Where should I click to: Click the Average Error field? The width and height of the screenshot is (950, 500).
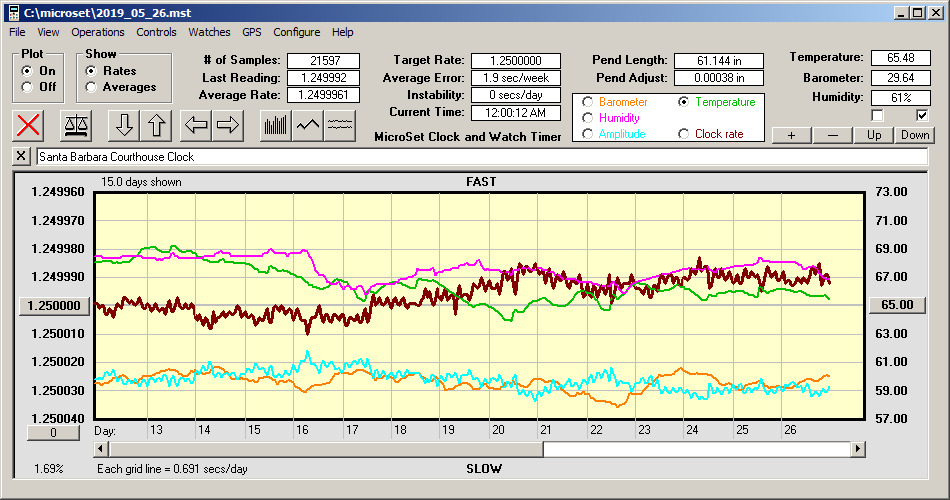pyautogui.click(x=516, y=78)
